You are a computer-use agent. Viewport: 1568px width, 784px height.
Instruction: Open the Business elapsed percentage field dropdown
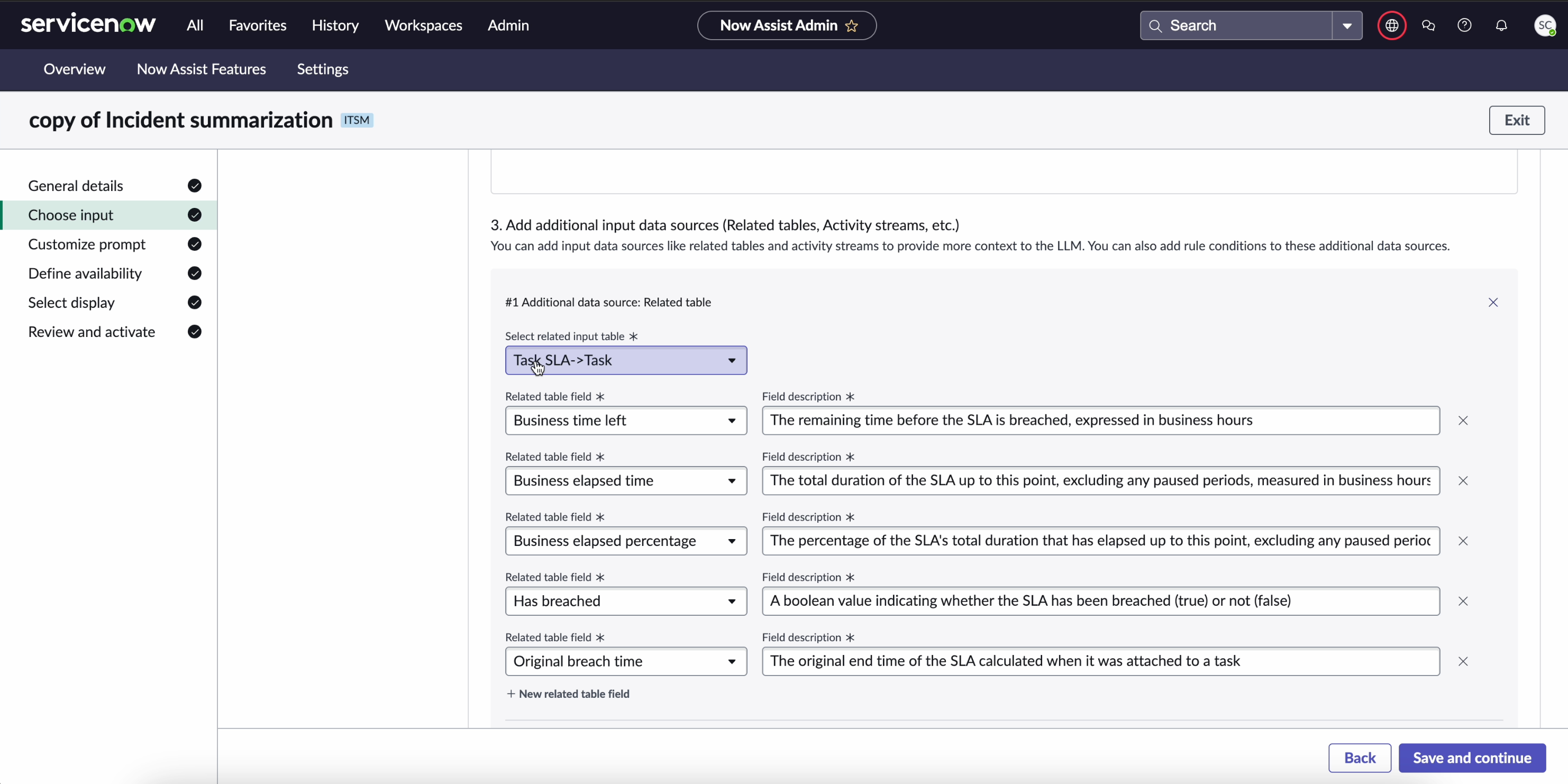click(626, 541)
